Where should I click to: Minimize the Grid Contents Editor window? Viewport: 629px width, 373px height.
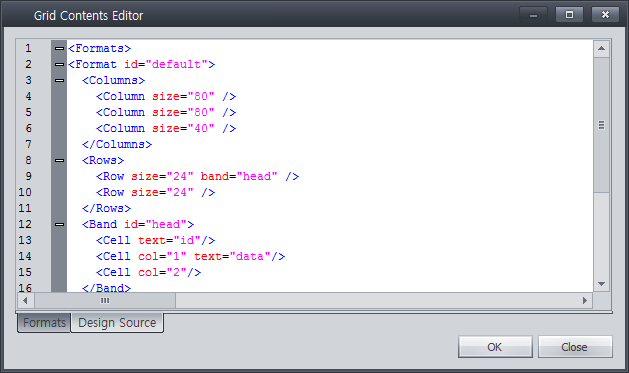pyautogui.click(x=534, y=15)
